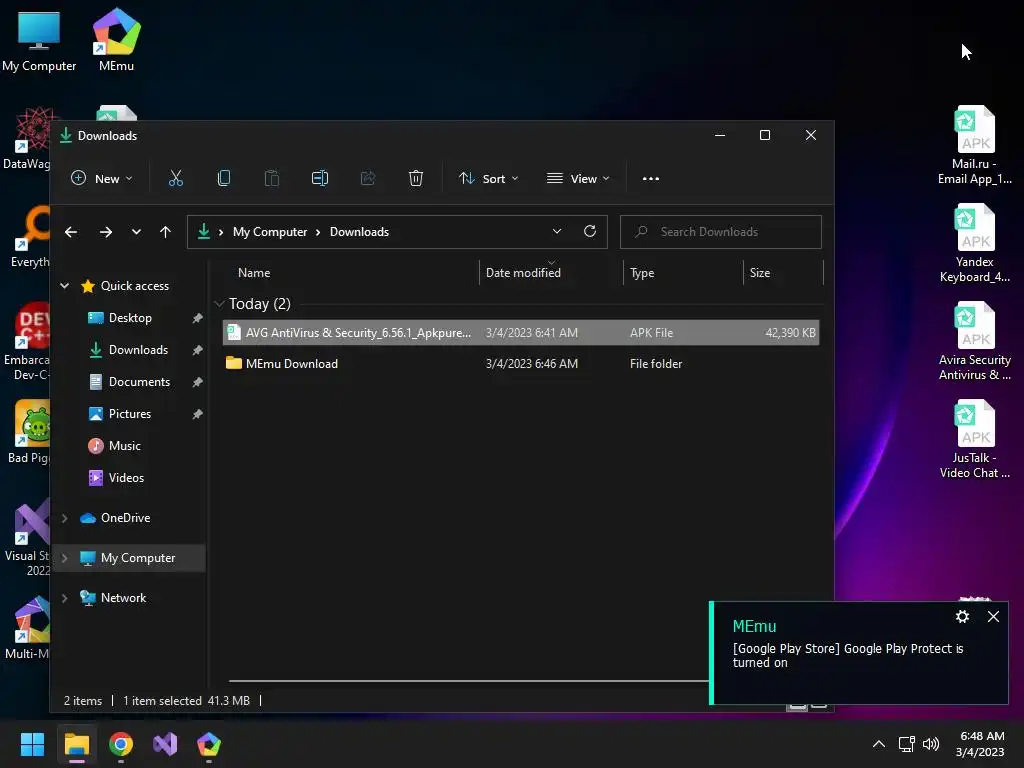1024x768 pixels.
Task: Open MEmu desktop shortcut icon
Action: point(116,40)
